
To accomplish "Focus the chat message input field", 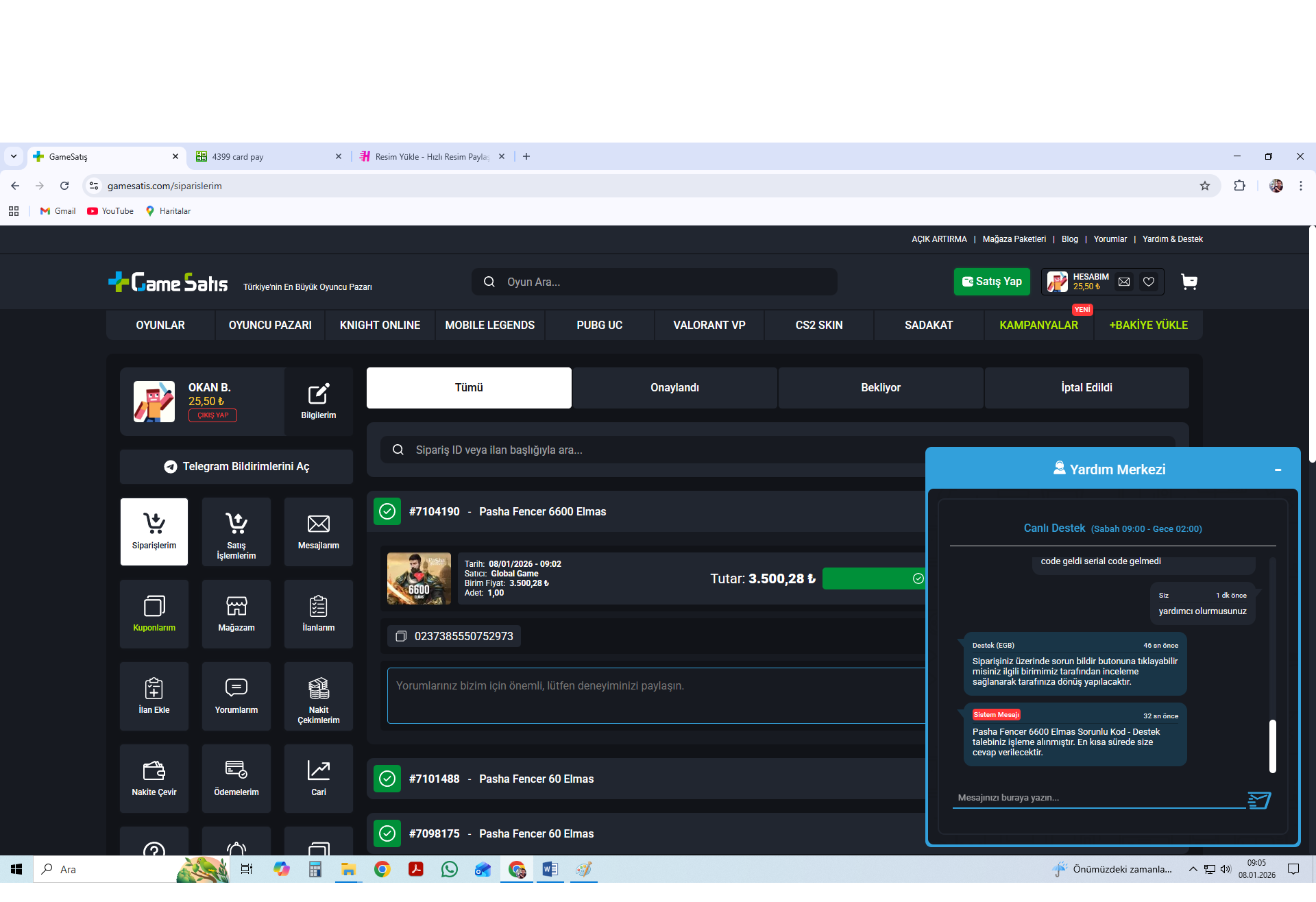I will pyautogui.click(x=1099, y=798).
